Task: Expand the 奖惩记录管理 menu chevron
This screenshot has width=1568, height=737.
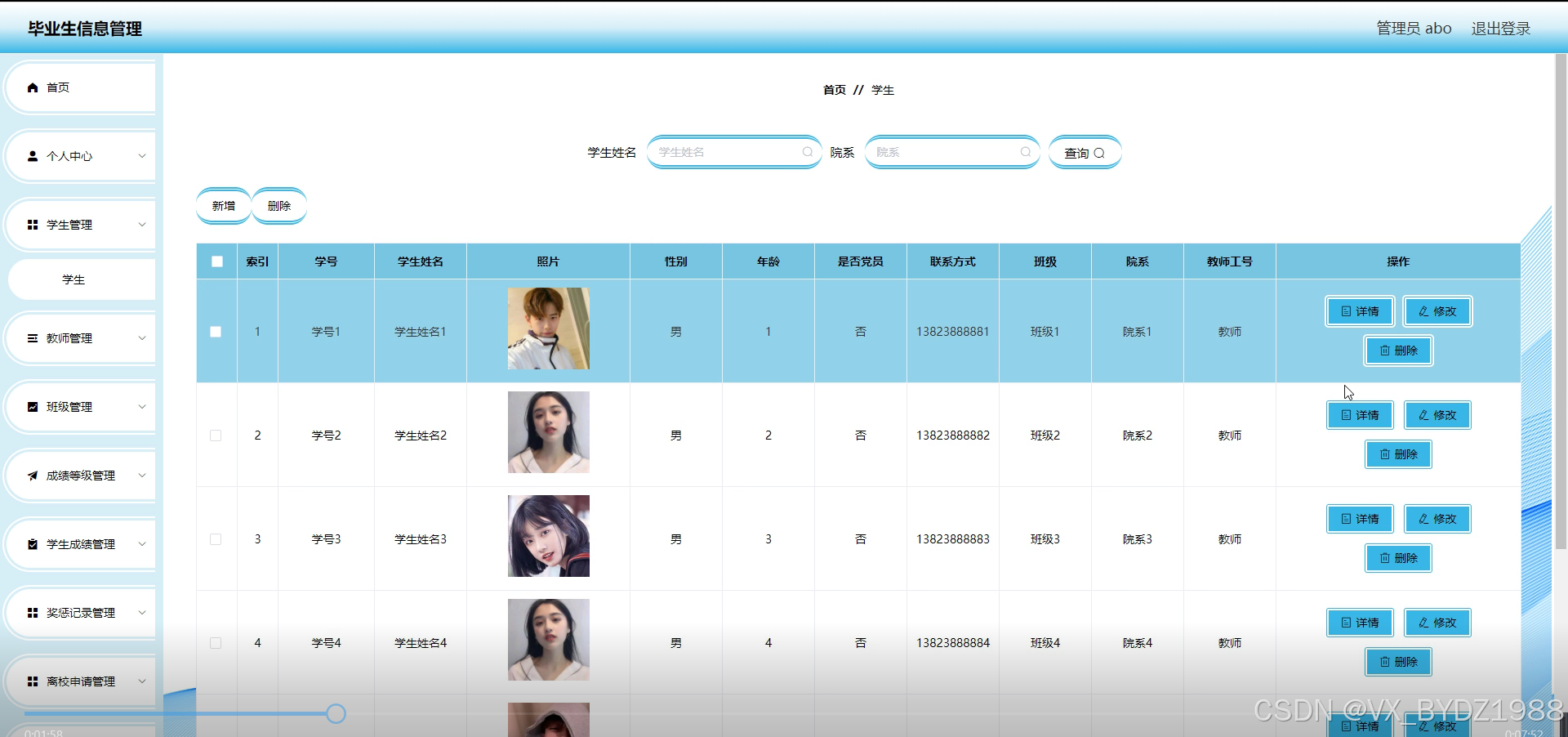Action: click(142, 613)
